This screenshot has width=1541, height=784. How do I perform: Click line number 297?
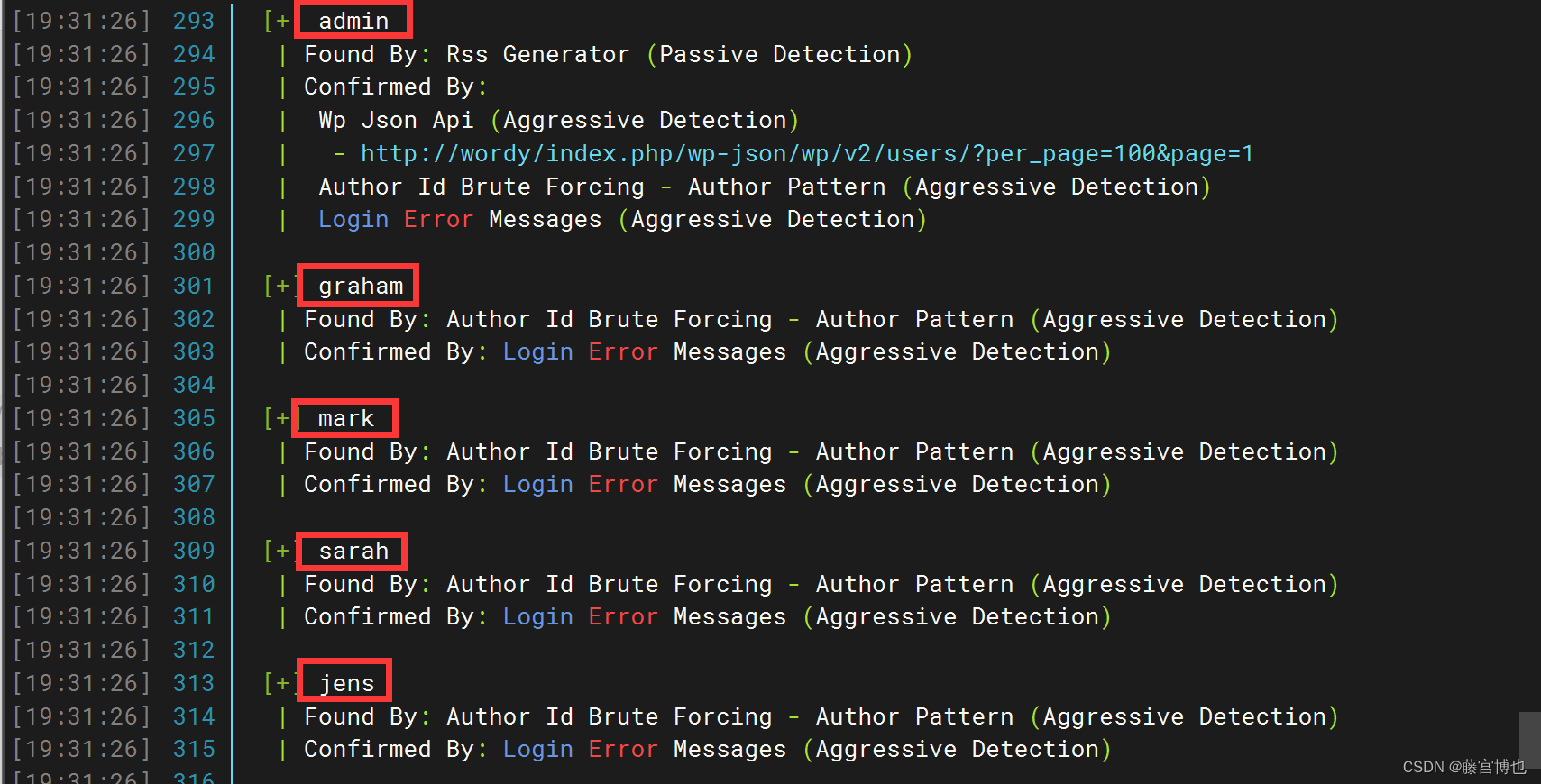point(194,153)
